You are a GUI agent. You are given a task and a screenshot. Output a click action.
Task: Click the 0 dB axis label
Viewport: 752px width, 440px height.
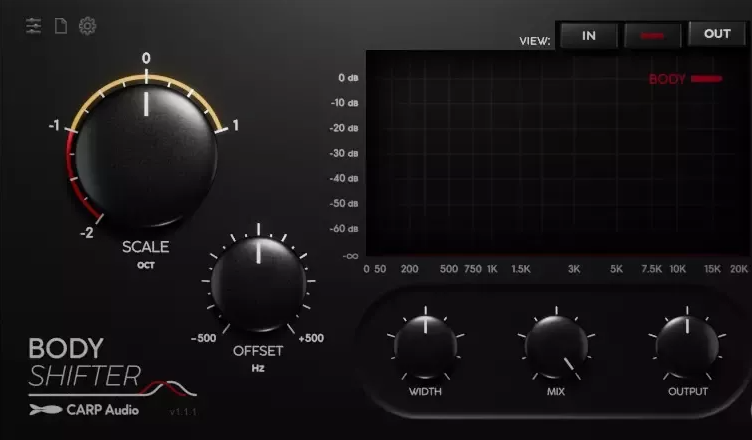click(x=348, y=78)
